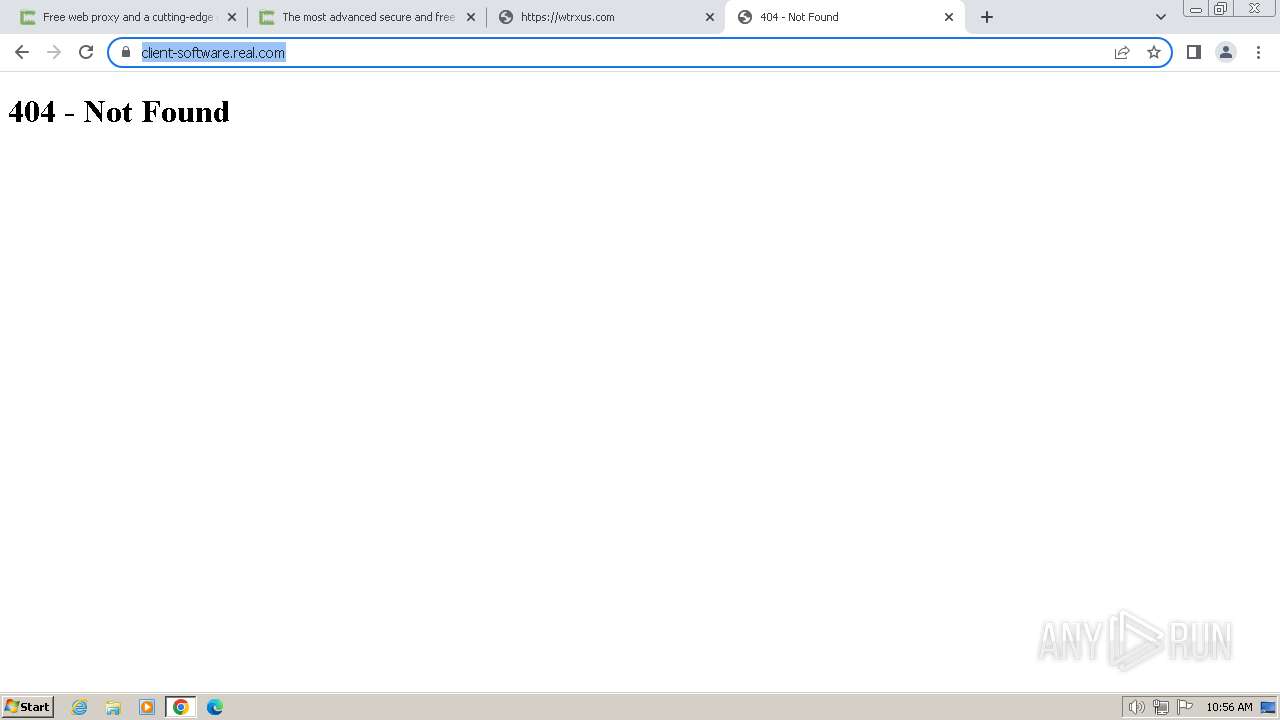Close the Chrome window
The image size is (1280, 720).
click(1254, 9)
